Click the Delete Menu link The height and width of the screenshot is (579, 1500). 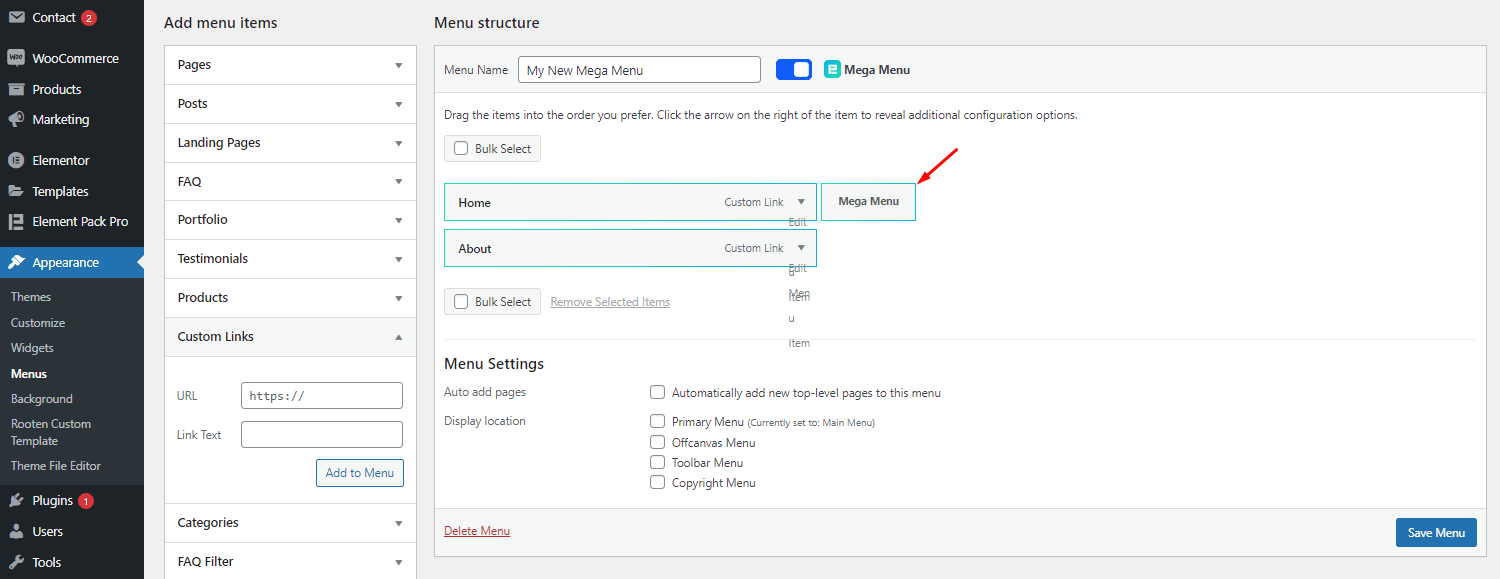(x=477, y=531)
